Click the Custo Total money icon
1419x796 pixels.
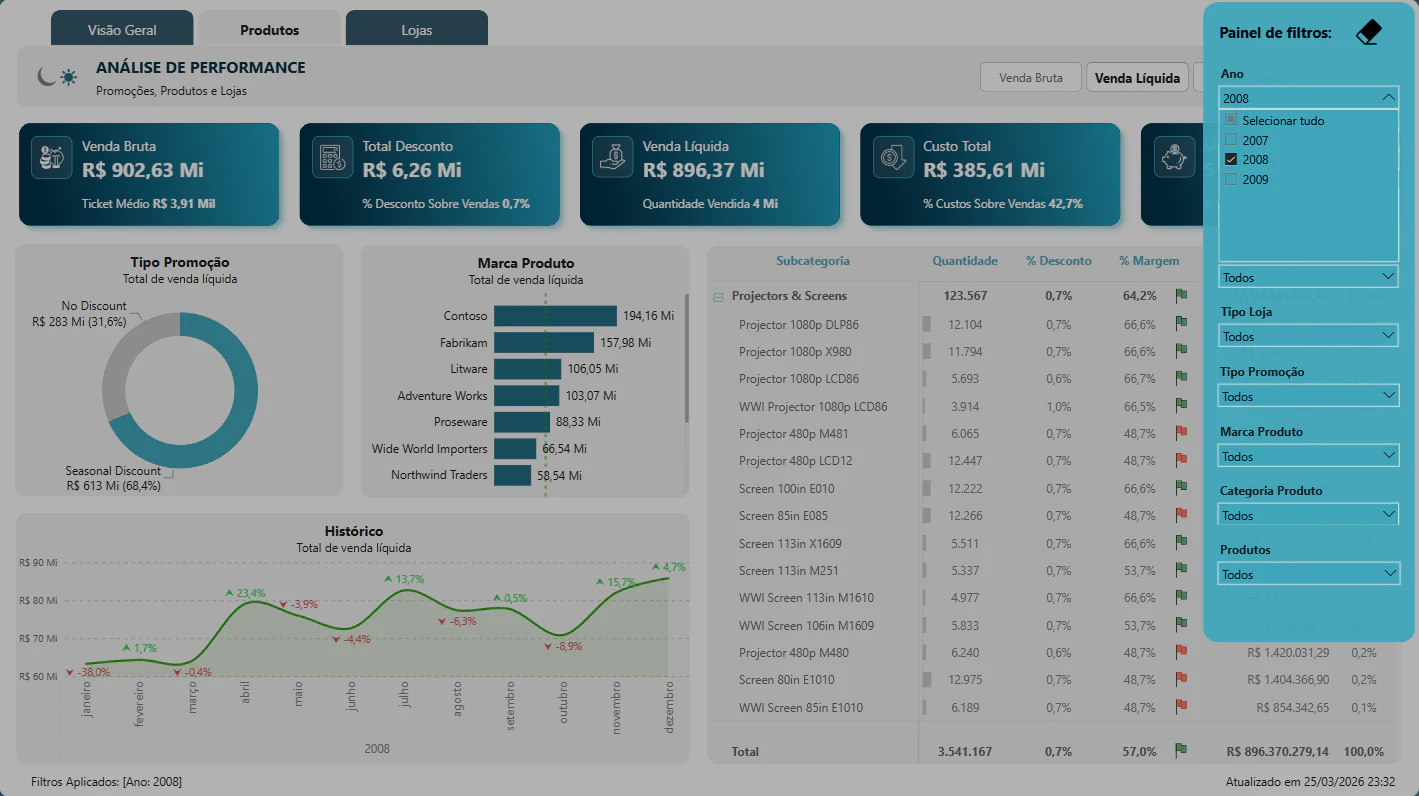892,158
